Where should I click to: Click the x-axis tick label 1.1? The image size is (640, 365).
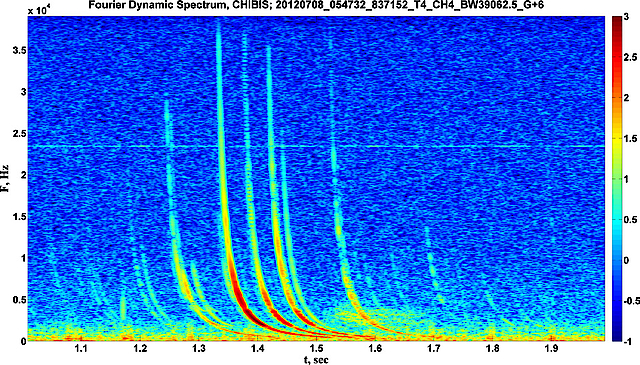(81, 348)
